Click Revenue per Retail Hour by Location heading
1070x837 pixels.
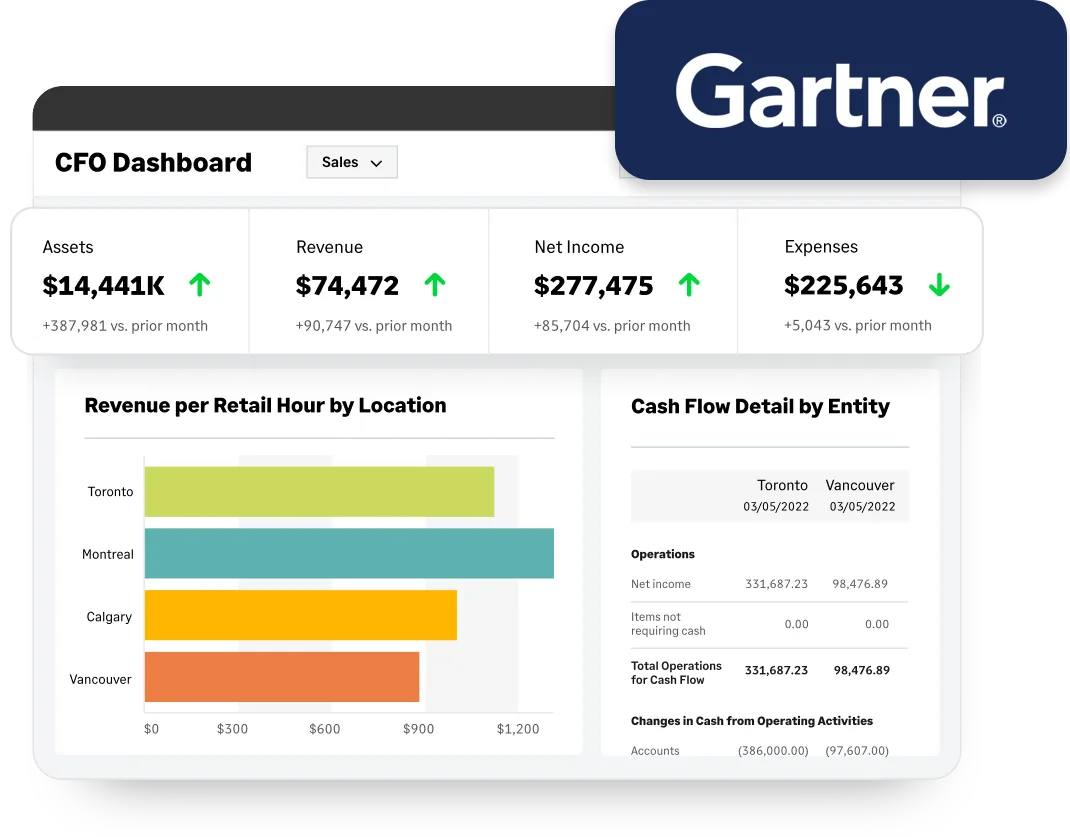click(265, 405)
